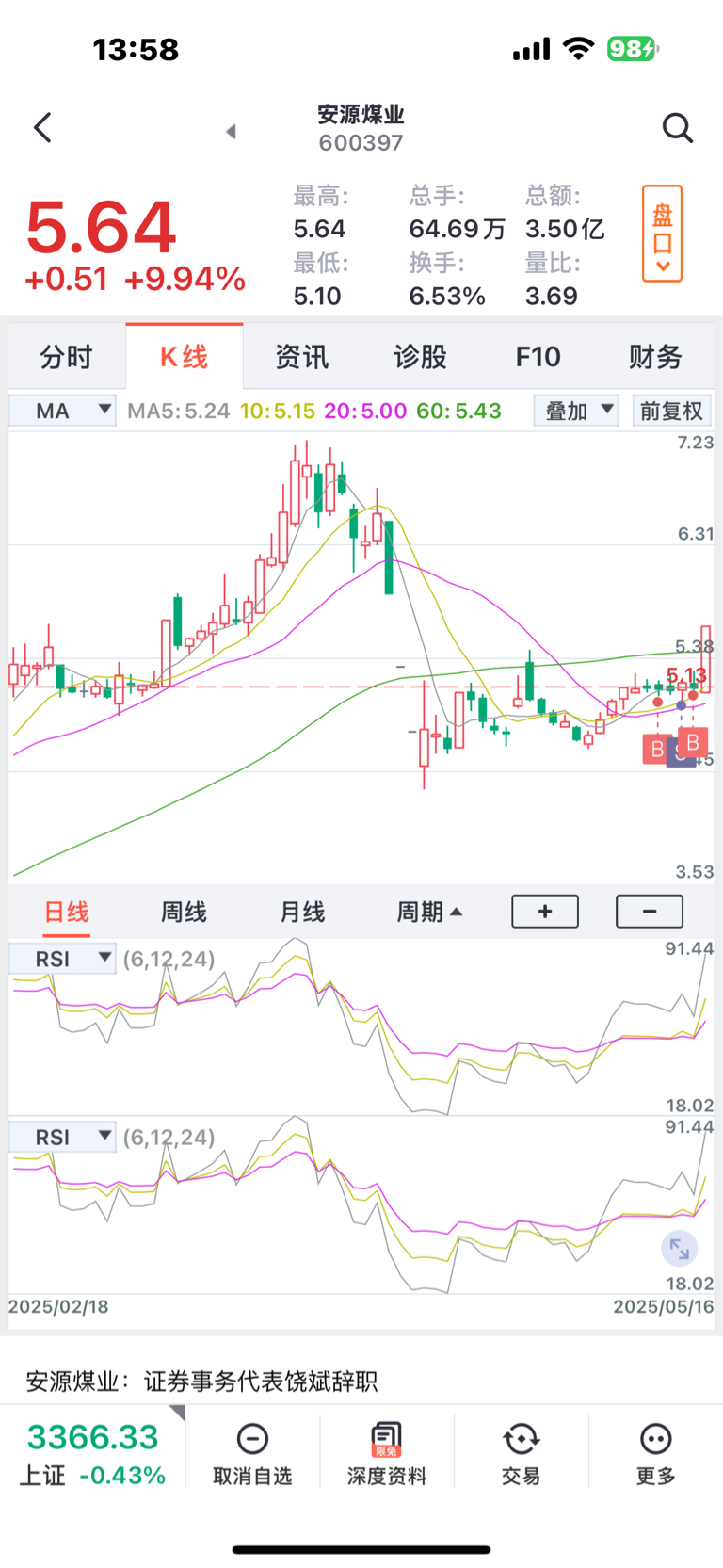The image size is (723, 1568).
Task: Tap the MA 60:5.43 value
Action: point(458,412)
